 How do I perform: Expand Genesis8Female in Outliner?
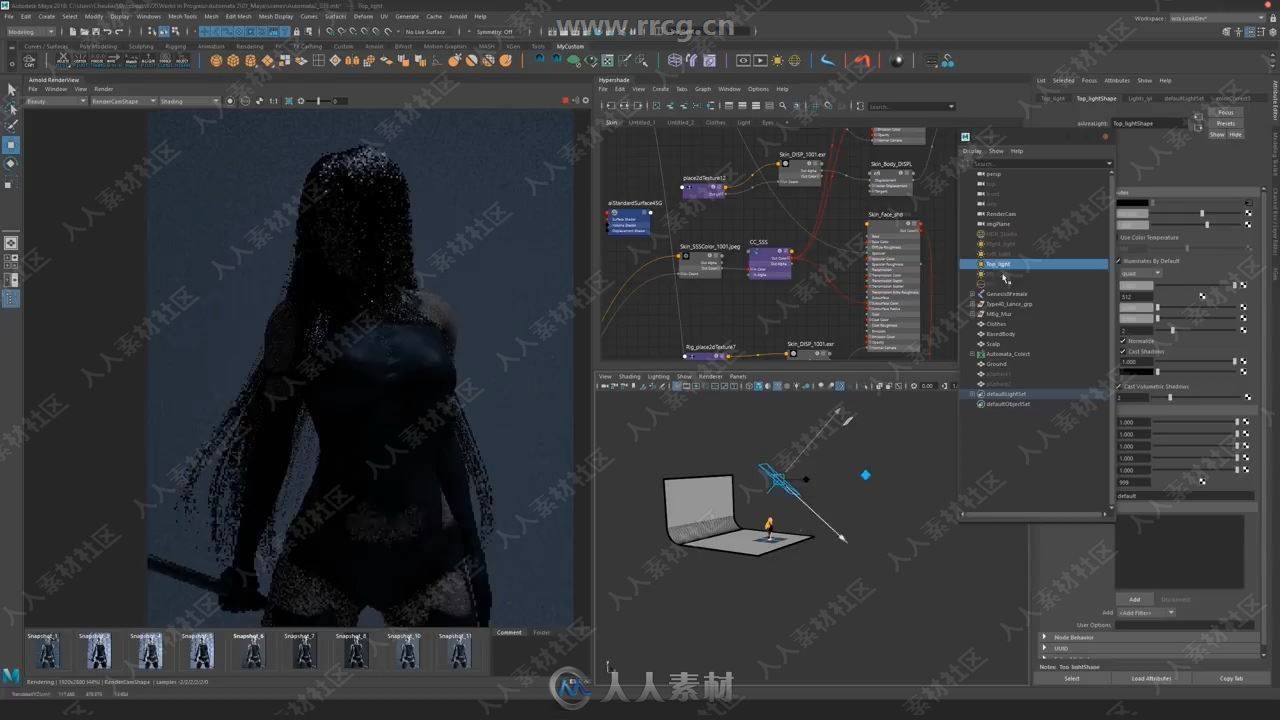click(972, 294)
